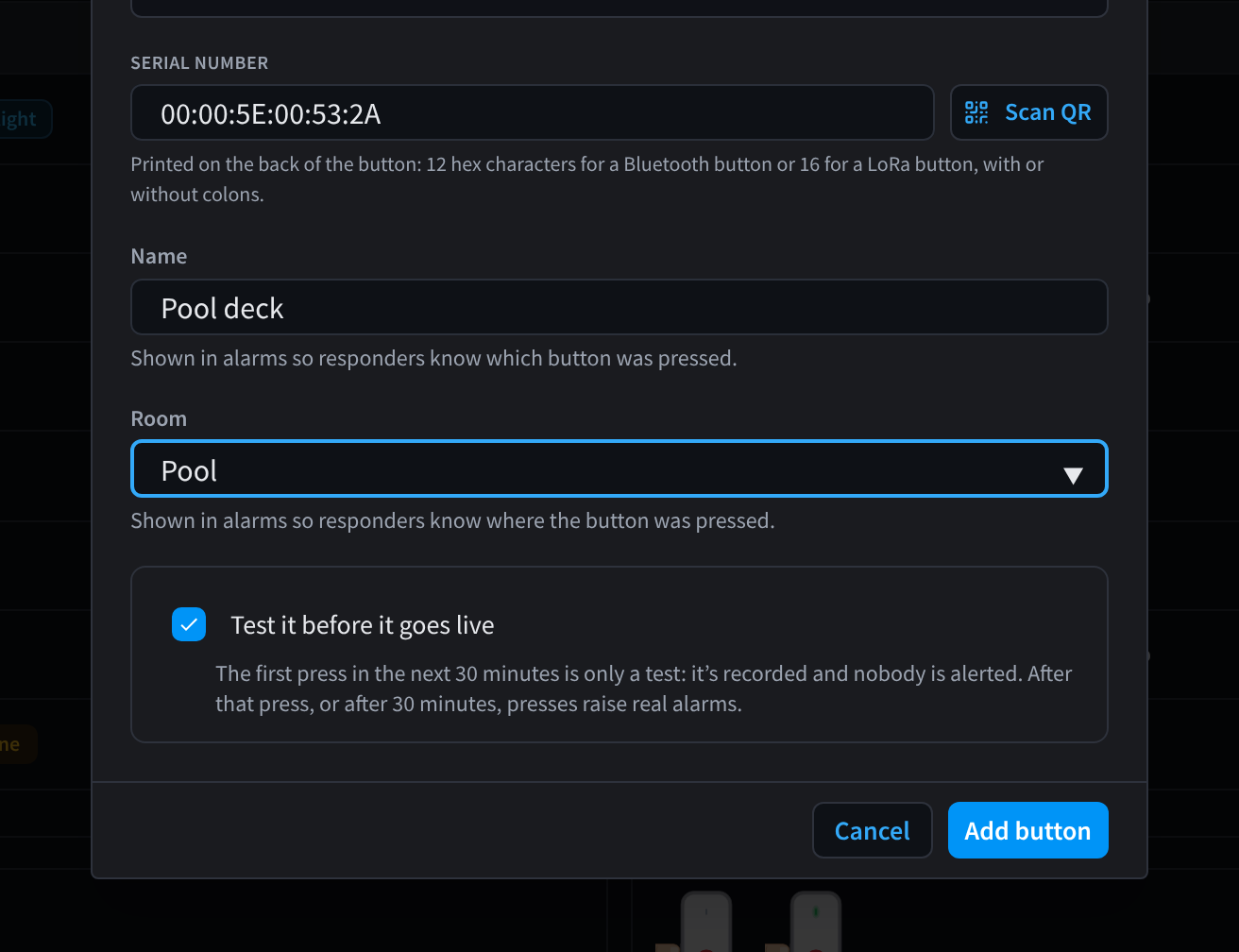The width and height of the screenshot is (1239, 952).
Task: Cancel the add button dialog
Action: coord(873,830)
